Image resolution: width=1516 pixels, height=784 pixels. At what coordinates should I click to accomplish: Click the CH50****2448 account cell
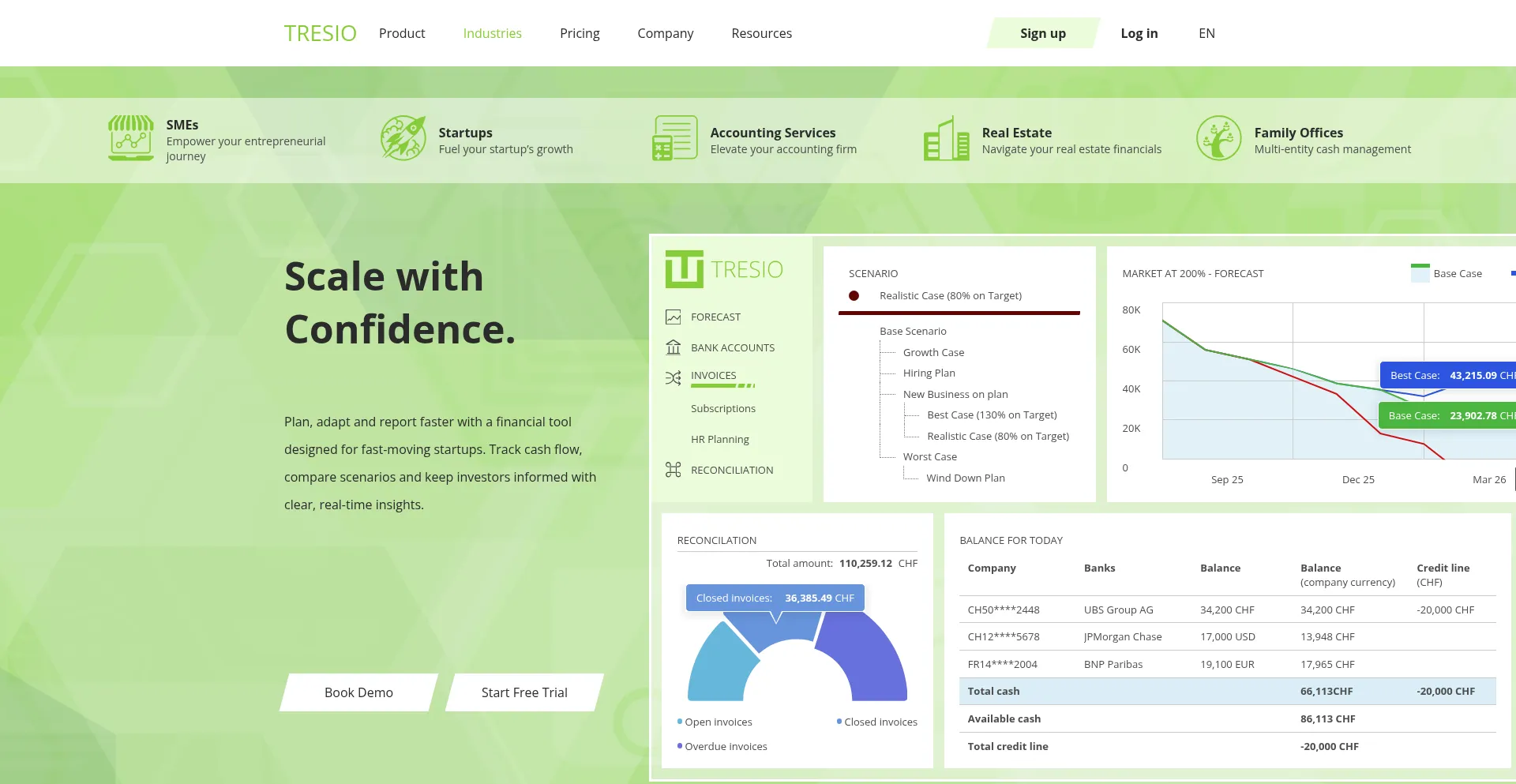1004,610
